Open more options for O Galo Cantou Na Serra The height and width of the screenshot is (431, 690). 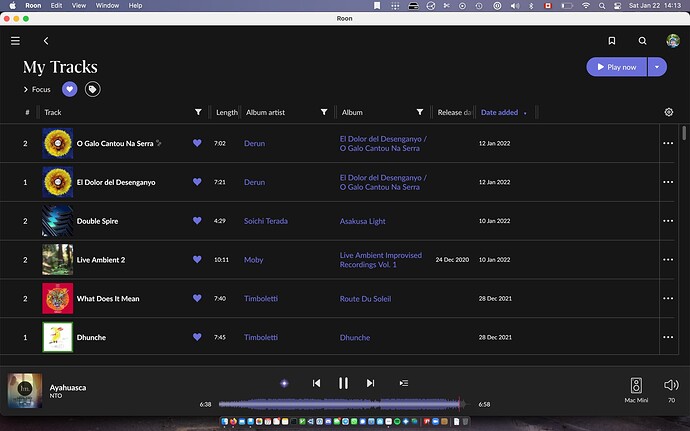pos(668,143)
